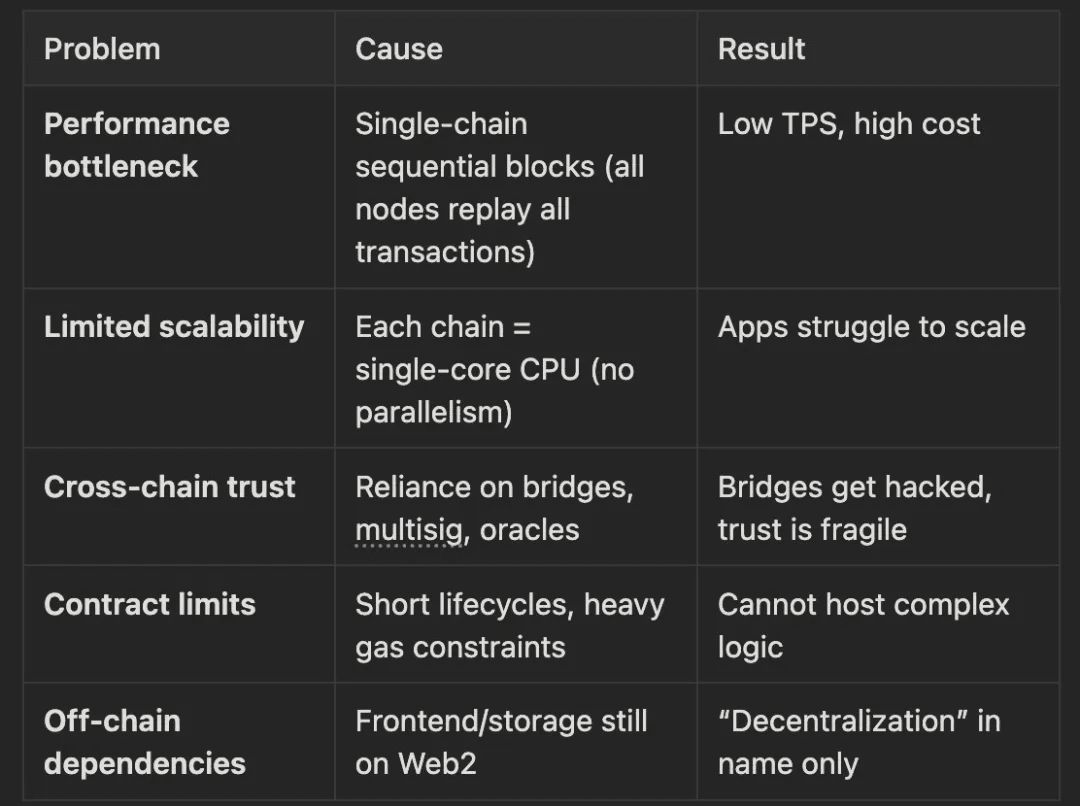Click the dotted-underlined word "multisig"

(409, 530)
